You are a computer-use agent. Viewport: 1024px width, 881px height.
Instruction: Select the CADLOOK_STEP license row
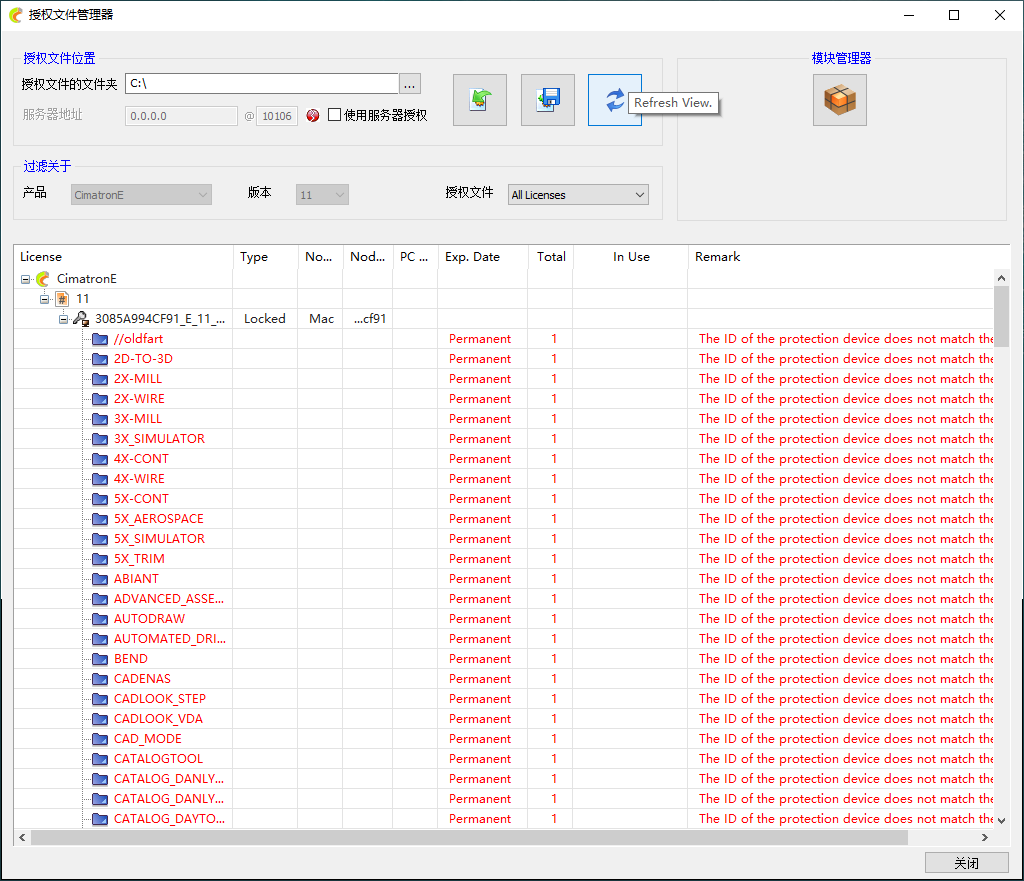point(504,699)
